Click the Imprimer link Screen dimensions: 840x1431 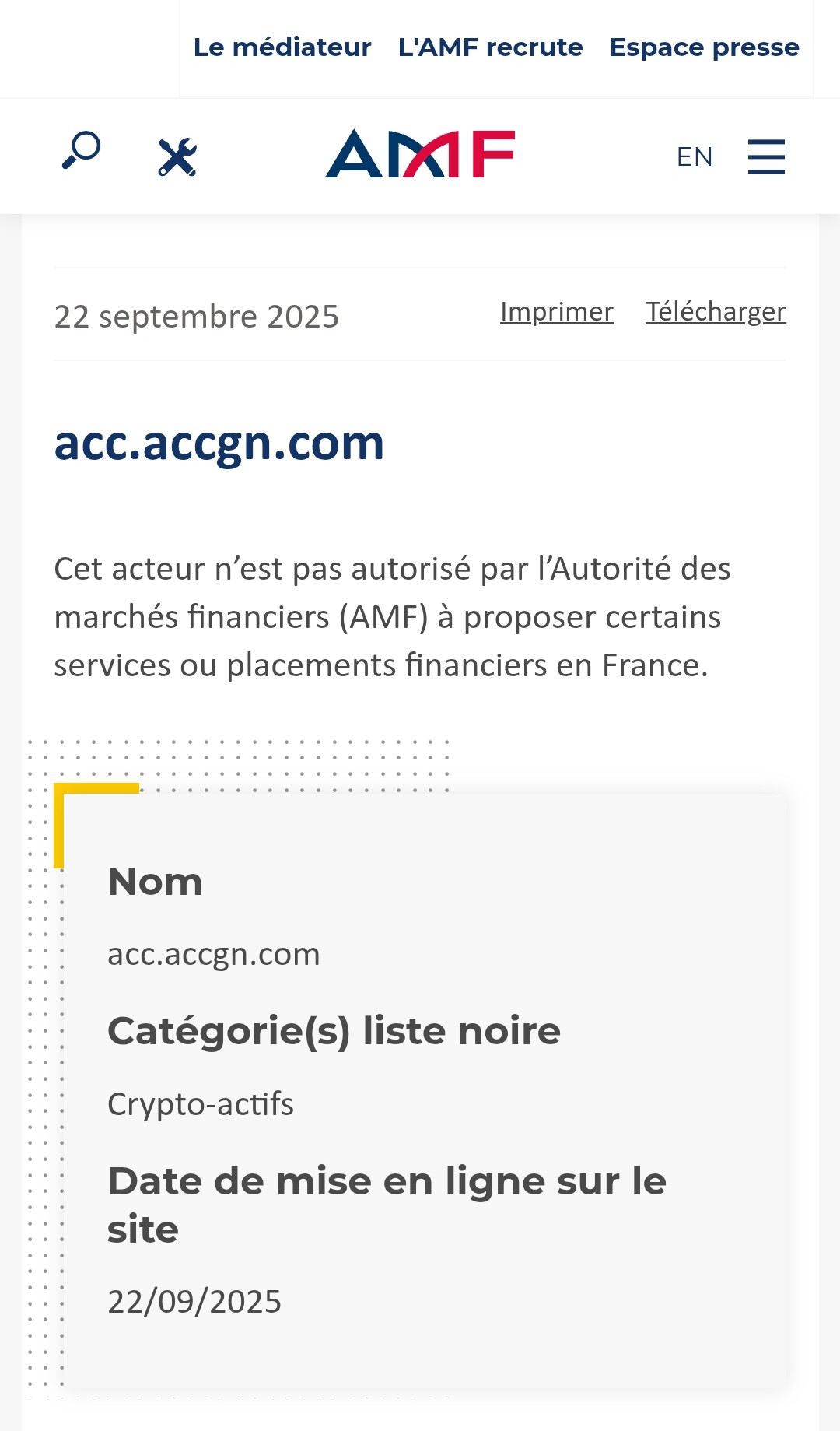pos(556,312)
